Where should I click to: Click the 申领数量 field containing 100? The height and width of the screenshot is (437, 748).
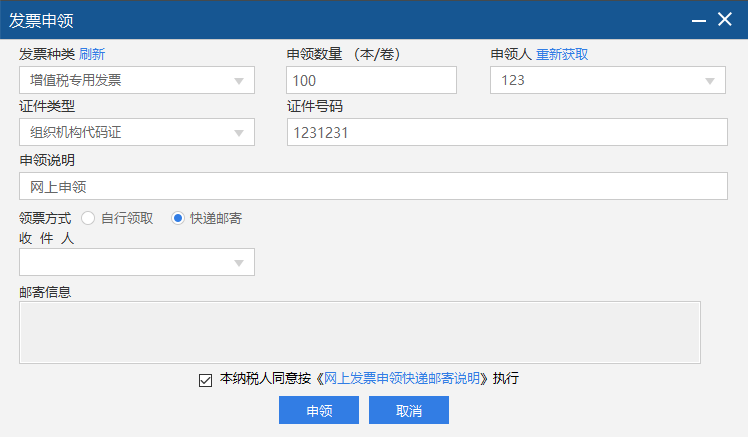pos(371,80)
